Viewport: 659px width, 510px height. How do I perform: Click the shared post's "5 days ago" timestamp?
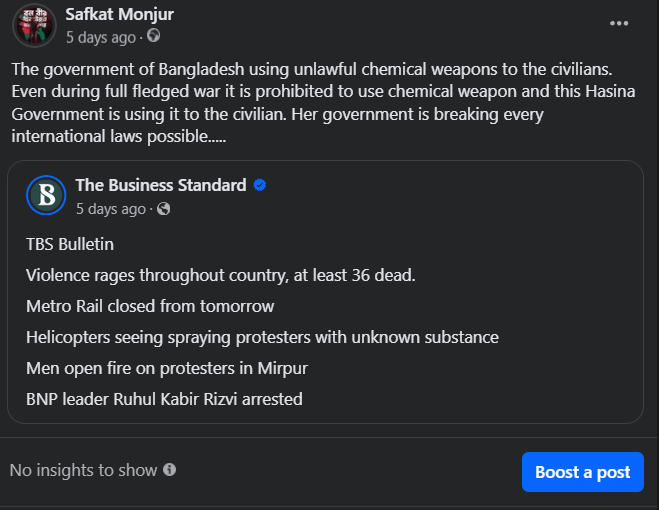110,209
